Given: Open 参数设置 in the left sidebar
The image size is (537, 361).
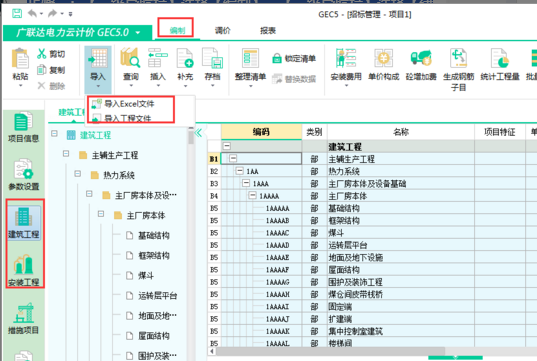Looking at the screenshot, I should click(23, 175).
